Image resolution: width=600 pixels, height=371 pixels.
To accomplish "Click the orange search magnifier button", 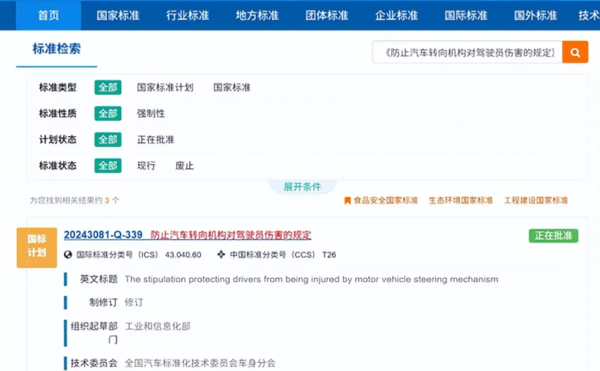I will click(575, 52).
